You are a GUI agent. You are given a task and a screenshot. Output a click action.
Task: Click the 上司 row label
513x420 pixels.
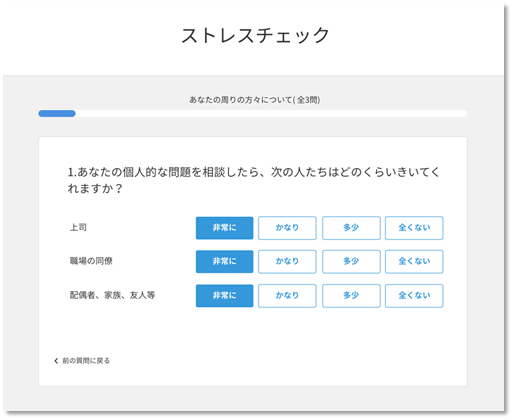pyautogui.click(x=78, y=227)
